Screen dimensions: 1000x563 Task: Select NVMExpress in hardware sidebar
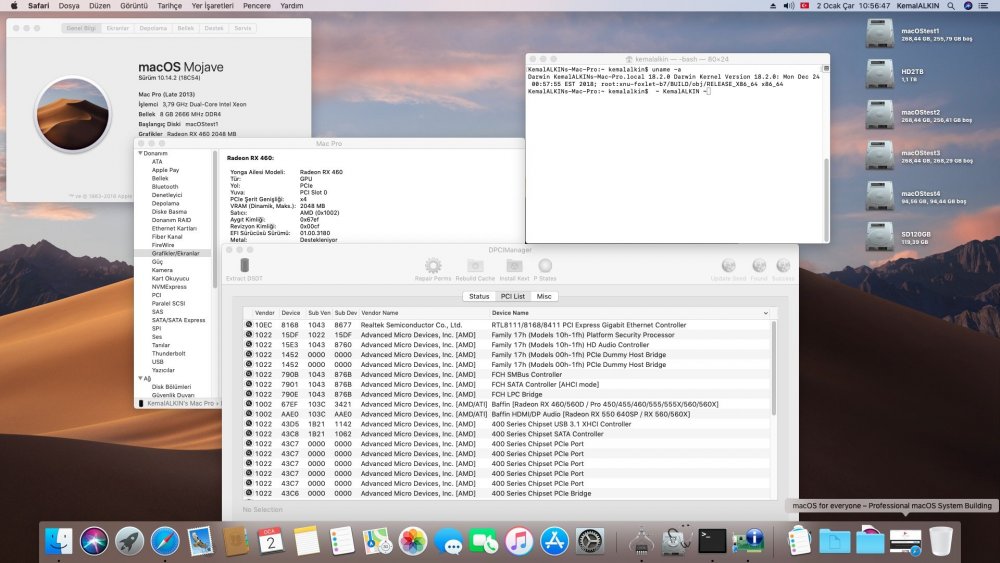tap(169, 287)
